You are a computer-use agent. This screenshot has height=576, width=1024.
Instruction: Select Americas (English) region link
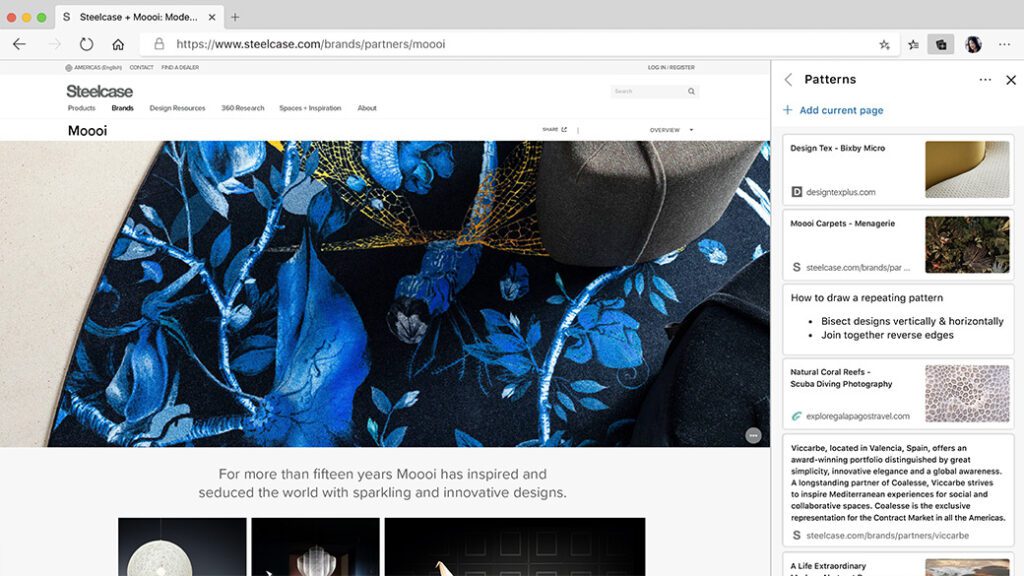93,67
